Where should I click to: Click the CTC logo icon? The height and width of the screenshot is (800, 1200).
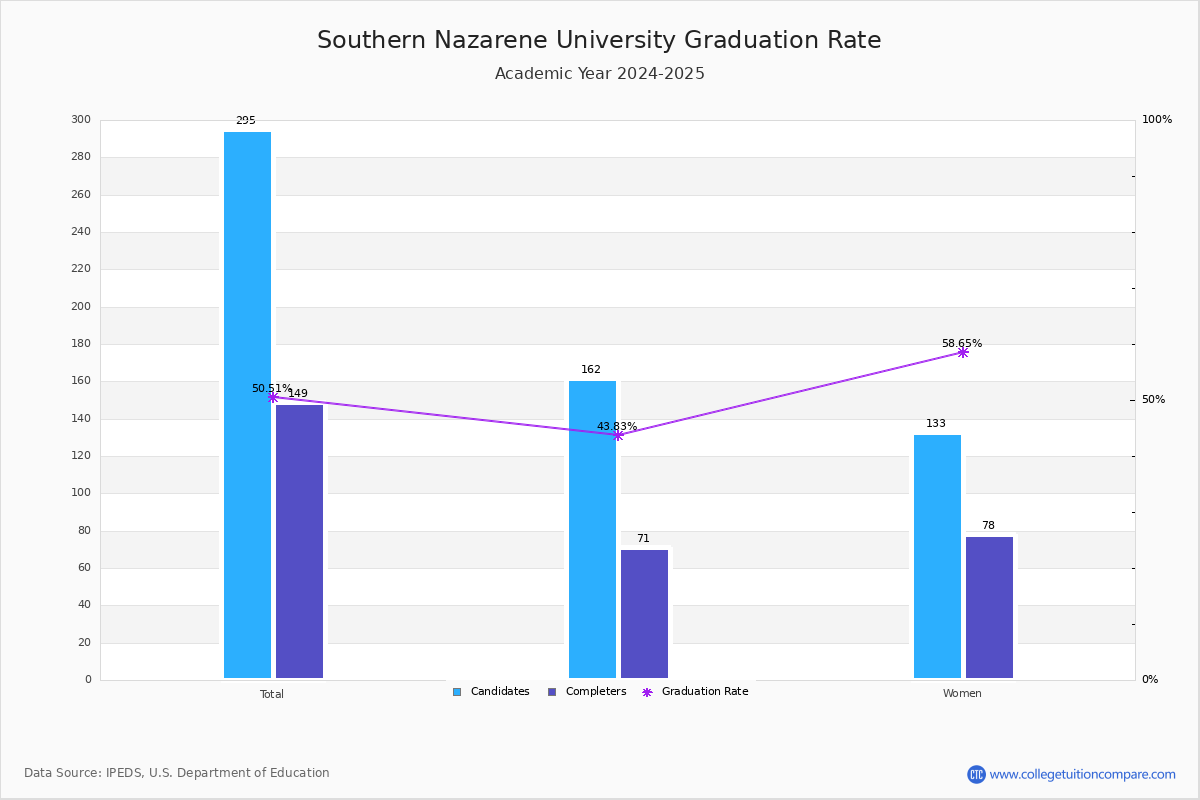(976, 774)
